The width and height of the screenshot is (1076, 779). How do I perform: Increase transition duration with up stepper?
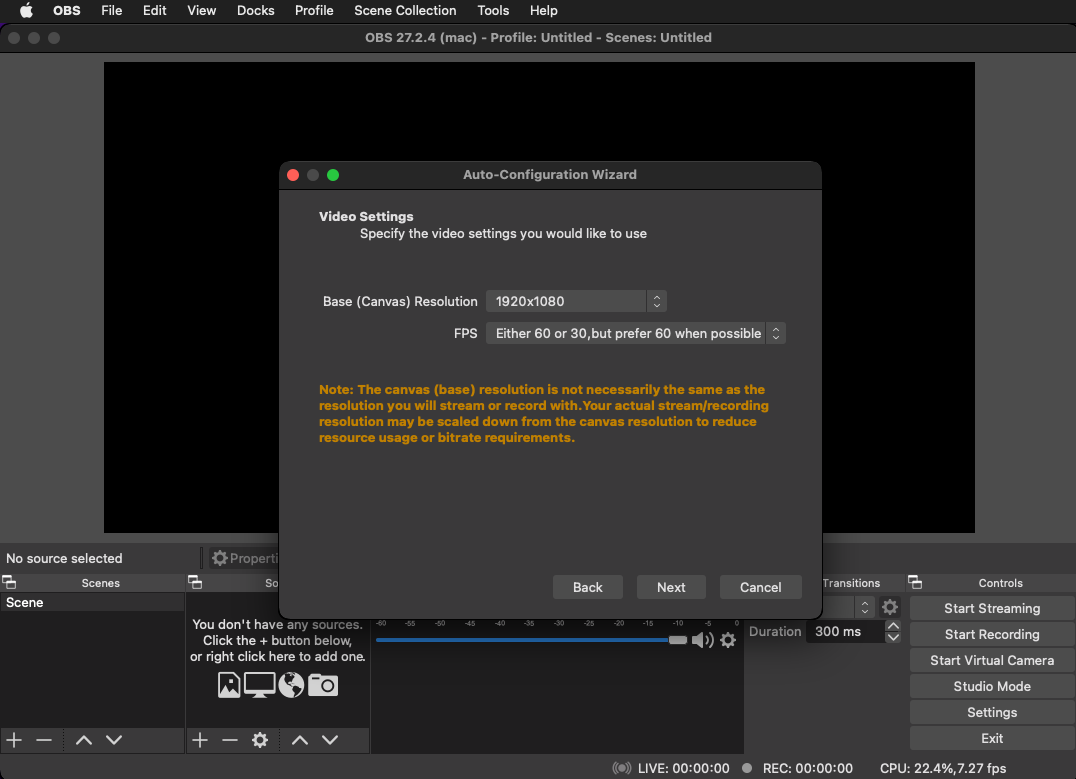(x=893, y=626)
